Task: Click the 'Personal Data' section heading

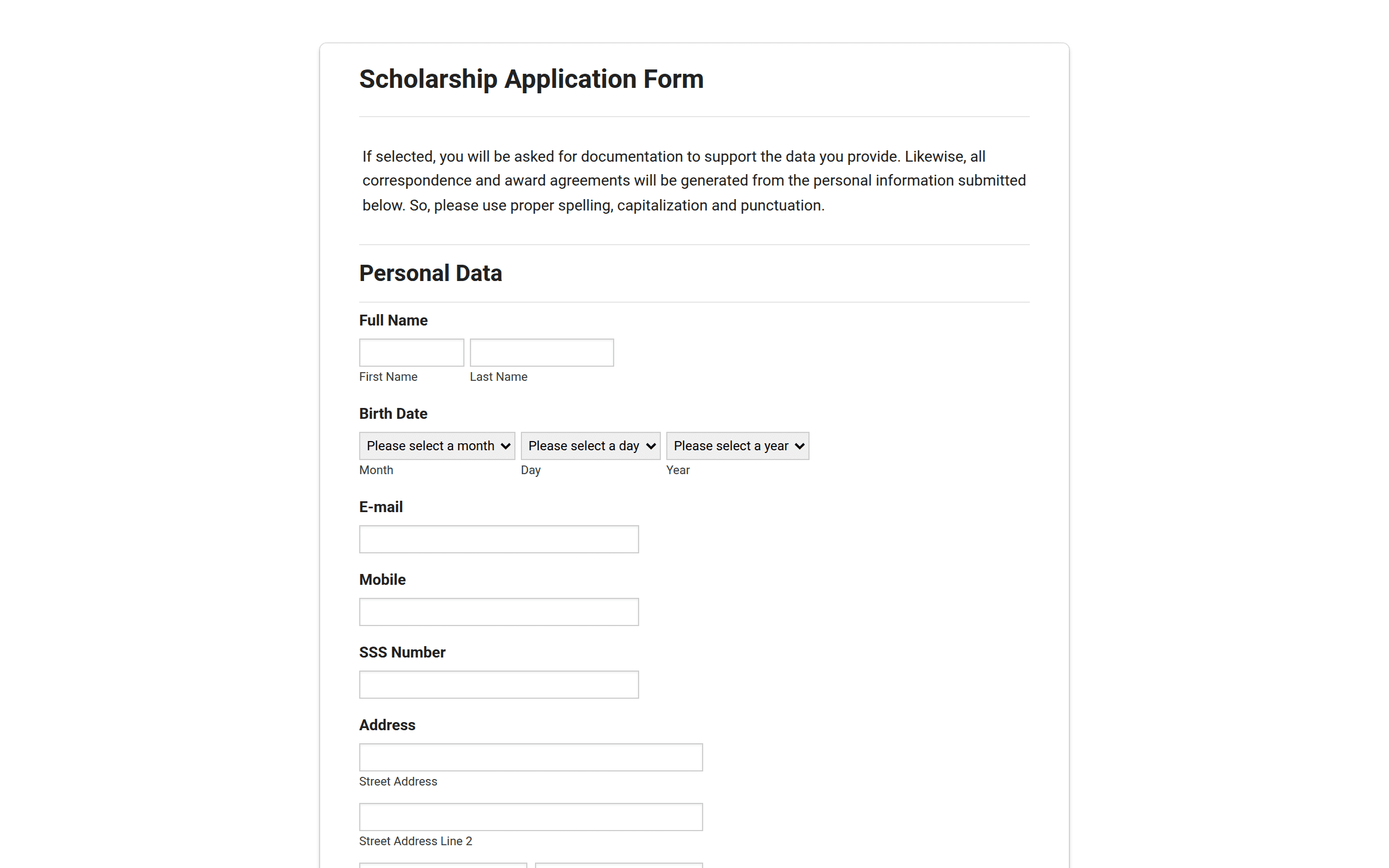Action: (x=430, y=273)
